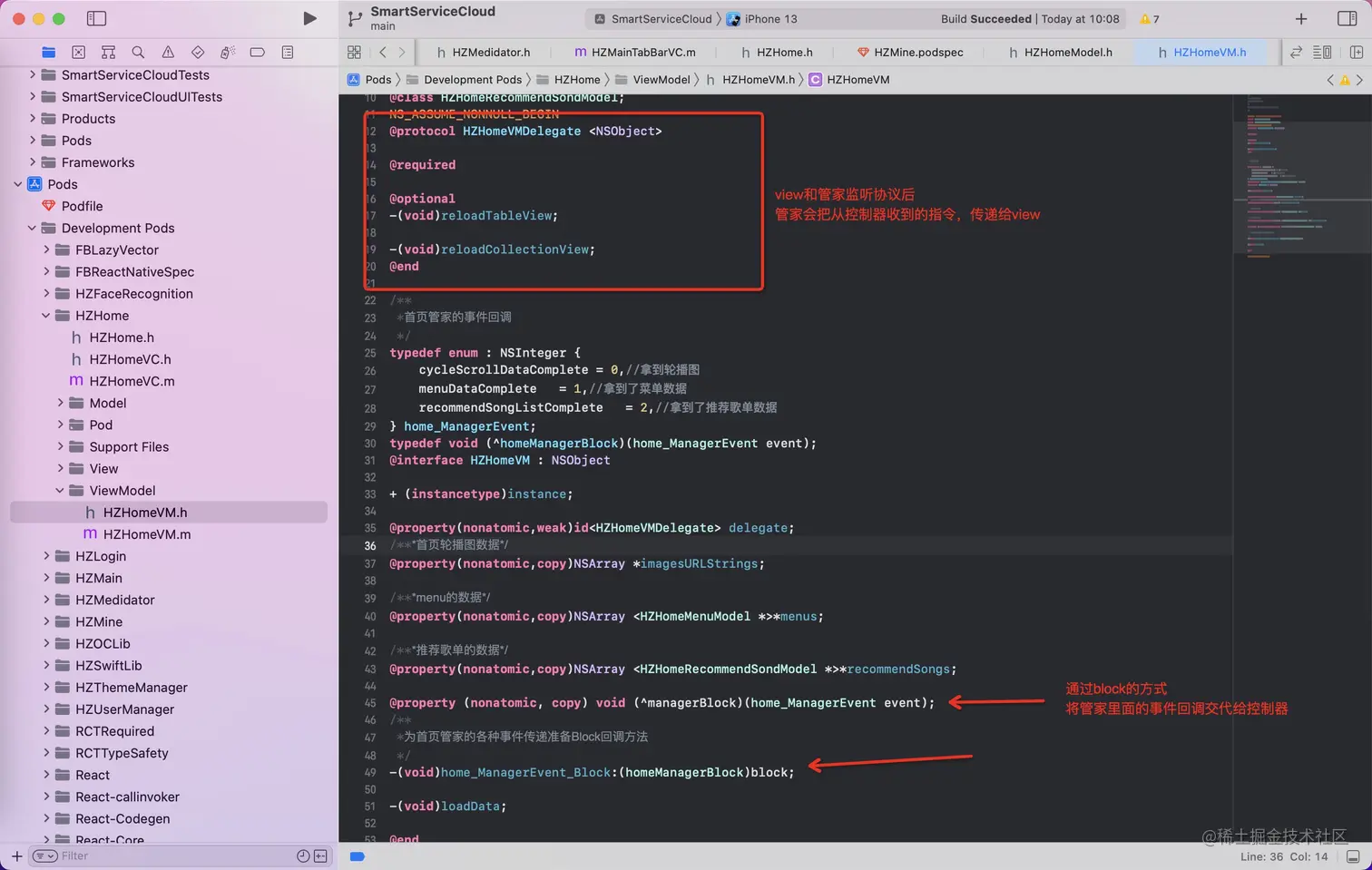Toggle the debug area at bottom right
Image resolution: width=1372 pixels, height=870 pixels.
pyautogui.click(x=1353, y=856)
